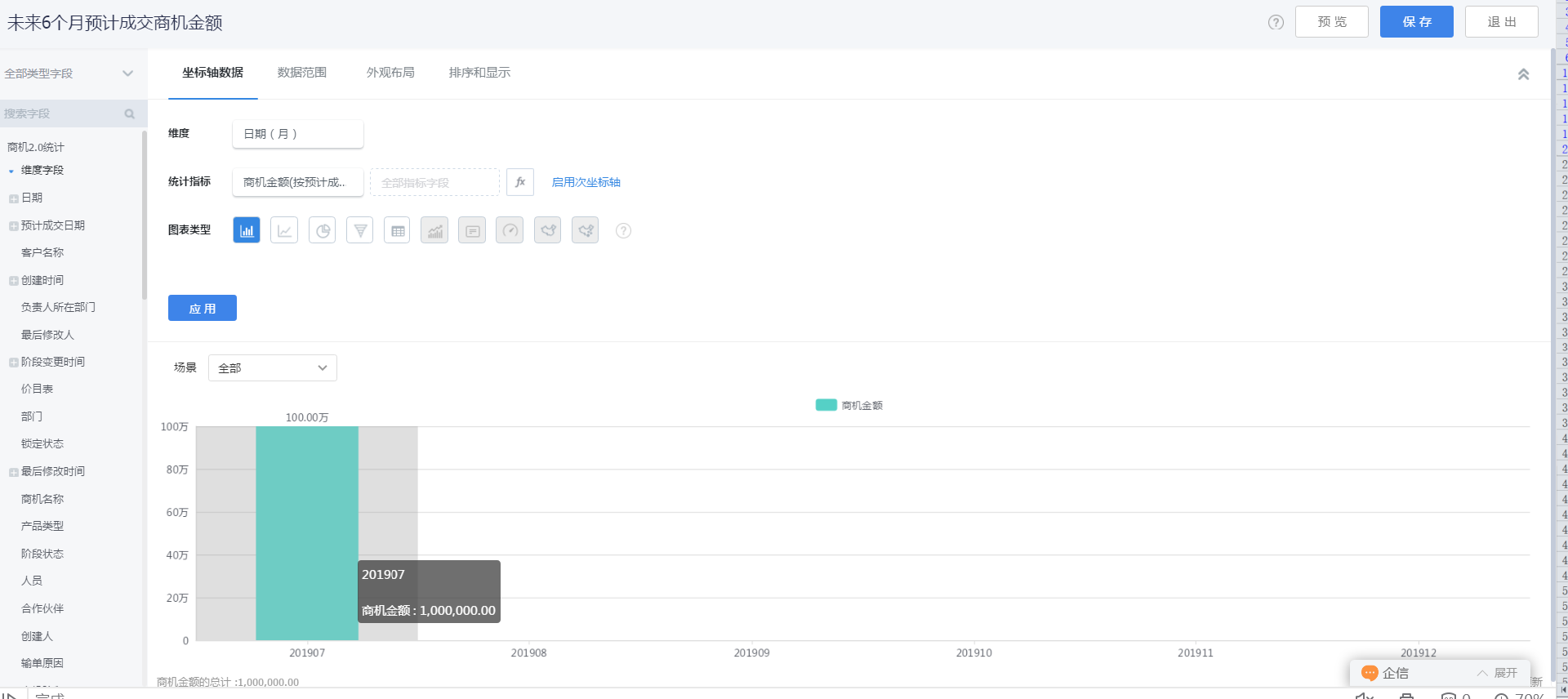Viewport: 1568px width, 699px height.
Task: Select the China map chart type icon
Action: click(548, 230)
